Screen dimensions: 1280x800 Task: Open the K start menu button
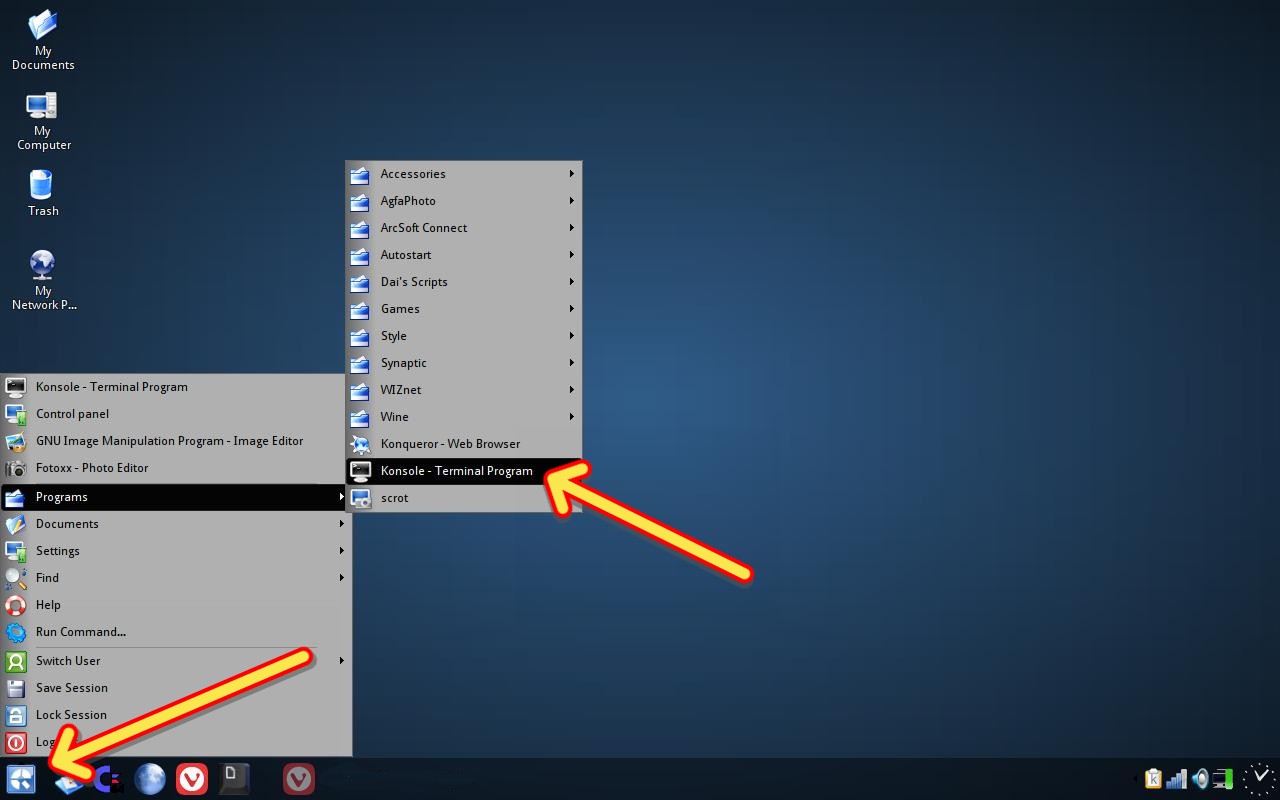pos(21,778)
